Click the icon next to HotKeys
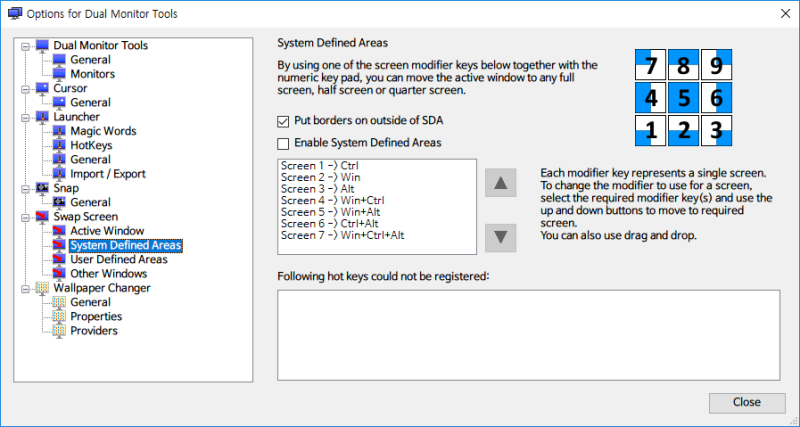Viewport: 800px width, 427px height. [59, 145]
